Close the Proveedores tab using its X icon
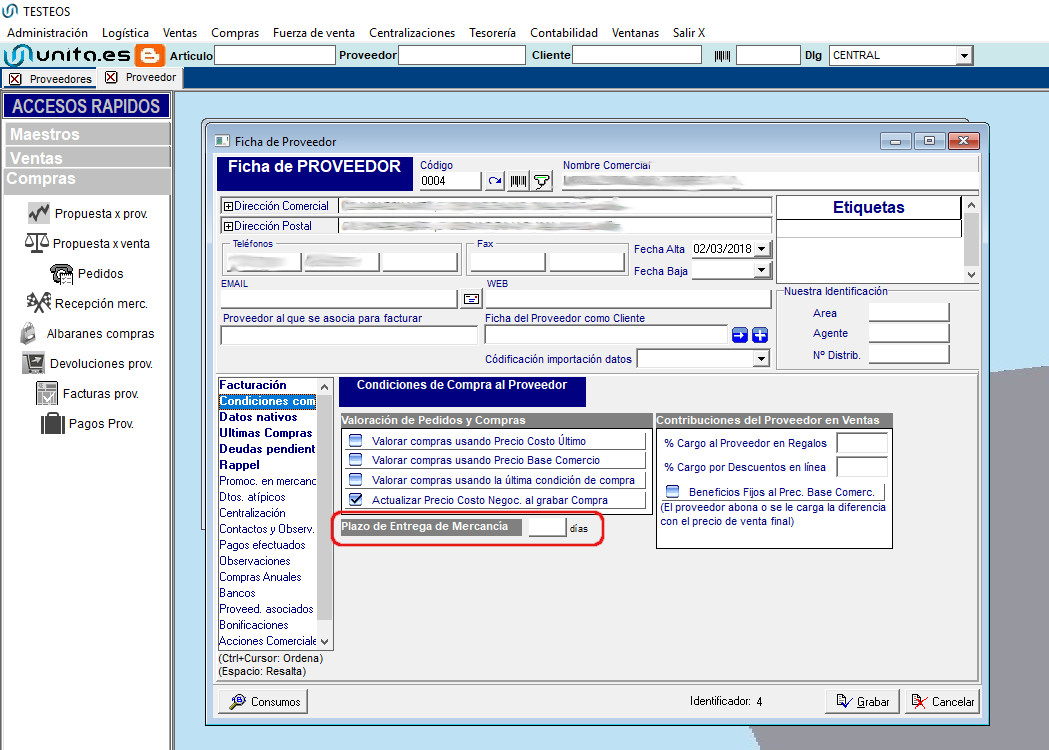 [15, 79]
